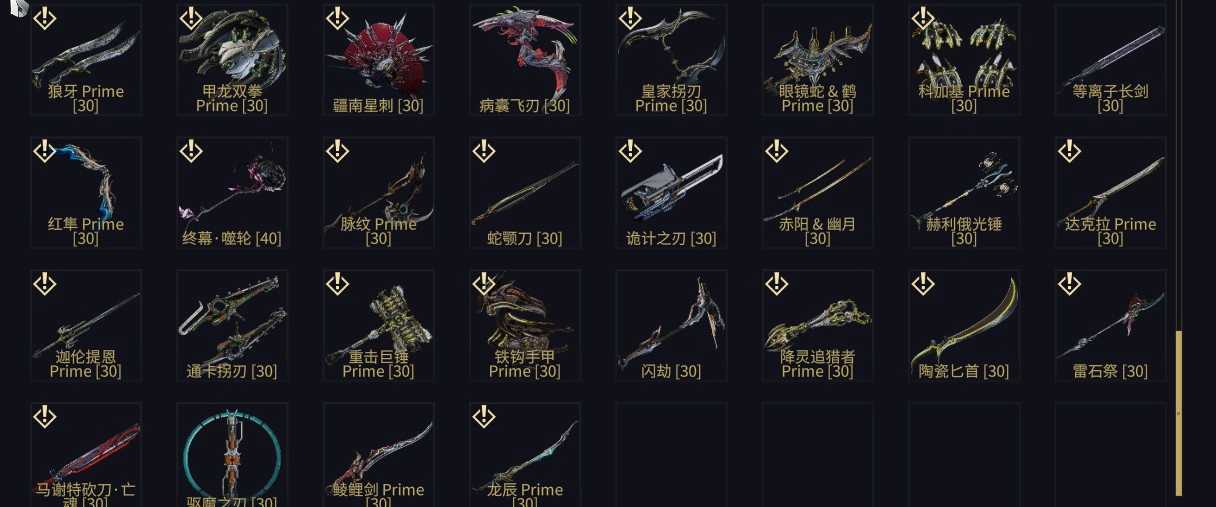Image resolution: width=1216 pixels, height=507 pixels.
Task: Choose the 等离子长剑 weapon tile
Action: pos(1110,59)
